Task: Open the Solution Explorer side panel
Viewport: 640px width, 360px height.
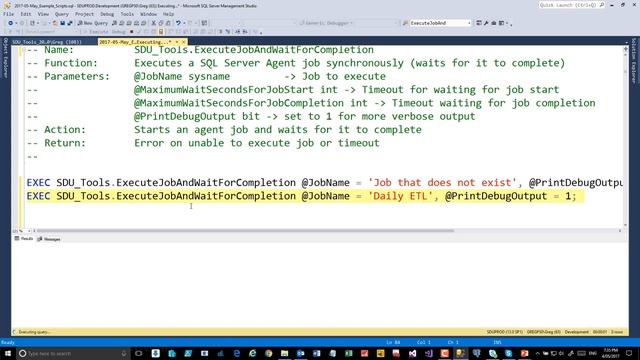Action: (634, 60)
